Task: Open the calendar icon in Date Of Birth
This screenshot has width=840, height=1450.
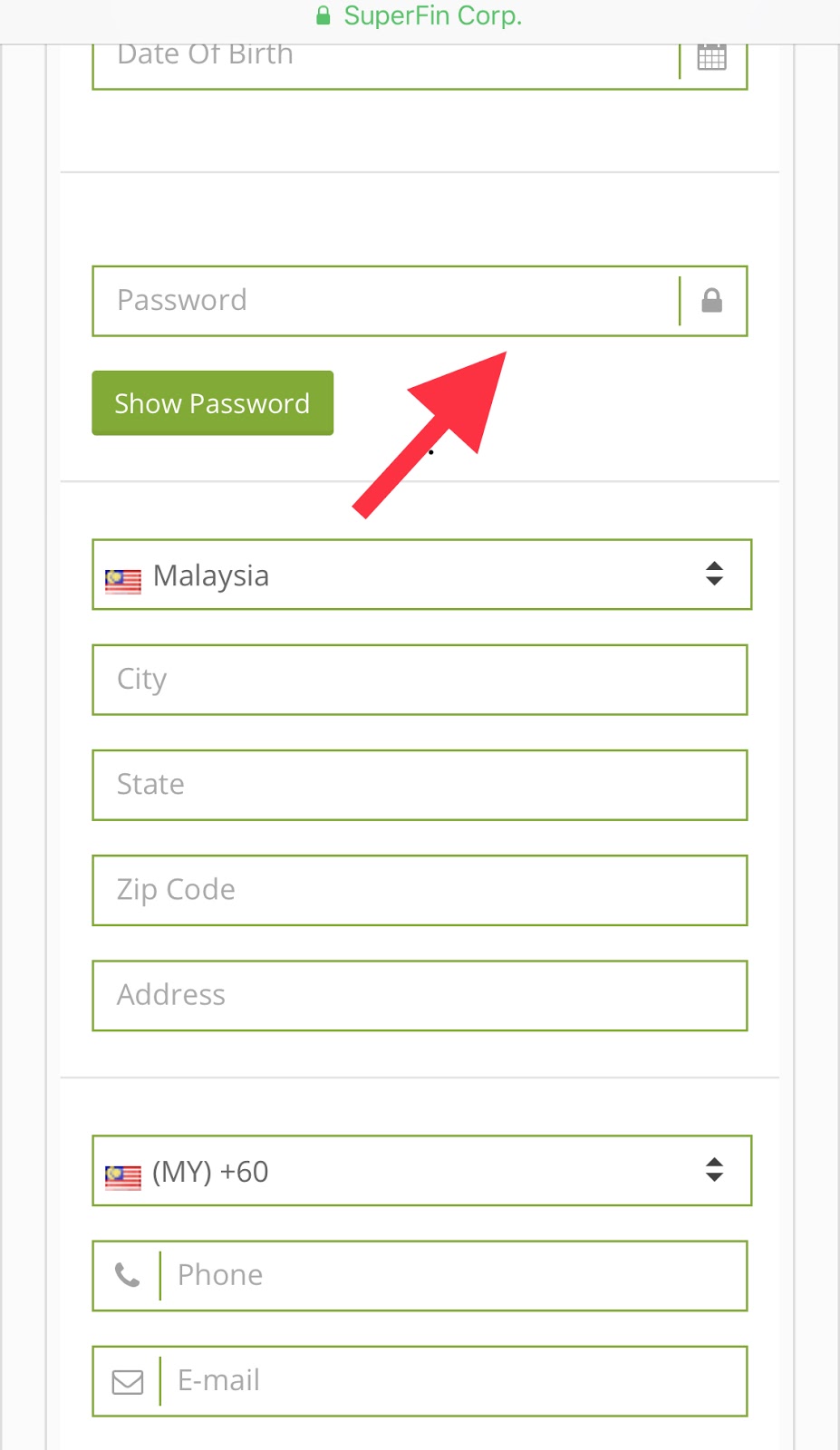Action: [x=711, y=57]
